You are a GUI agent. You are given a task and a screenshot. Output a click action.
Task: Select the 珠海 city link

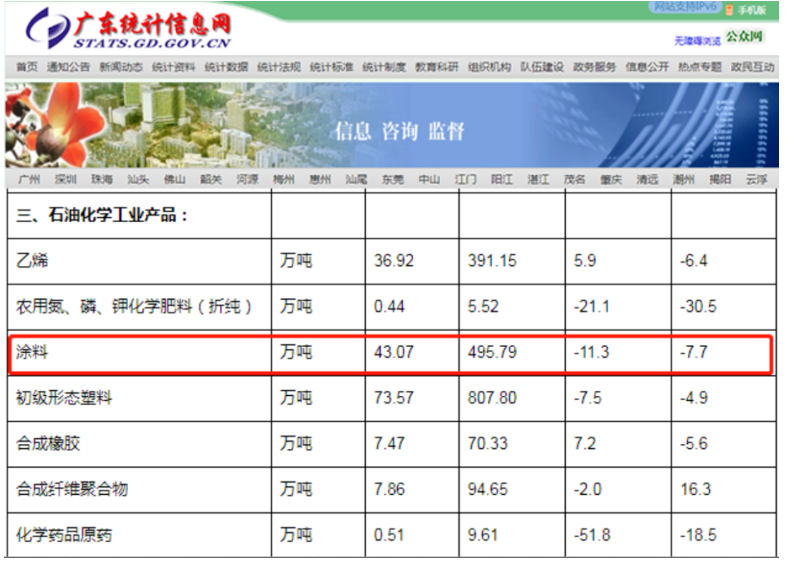click(102, 180)
